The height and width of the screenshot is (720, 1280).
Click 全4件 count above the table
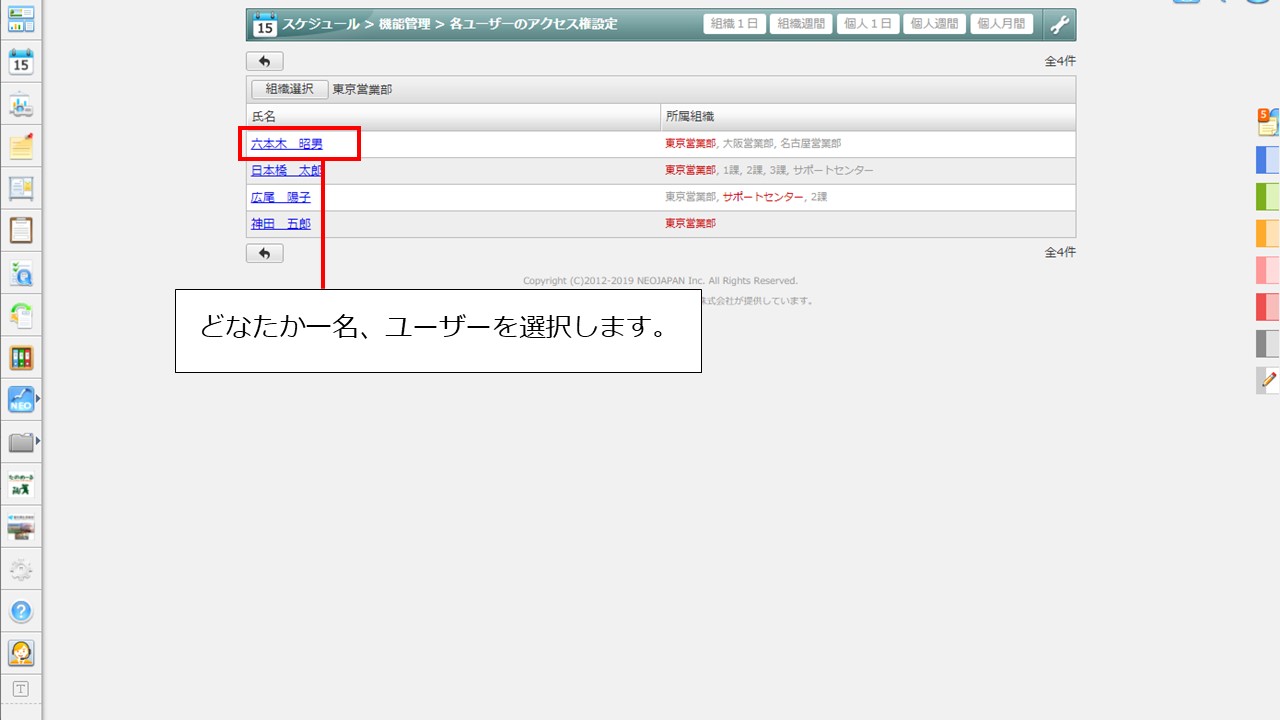(x=1060, y=61)
